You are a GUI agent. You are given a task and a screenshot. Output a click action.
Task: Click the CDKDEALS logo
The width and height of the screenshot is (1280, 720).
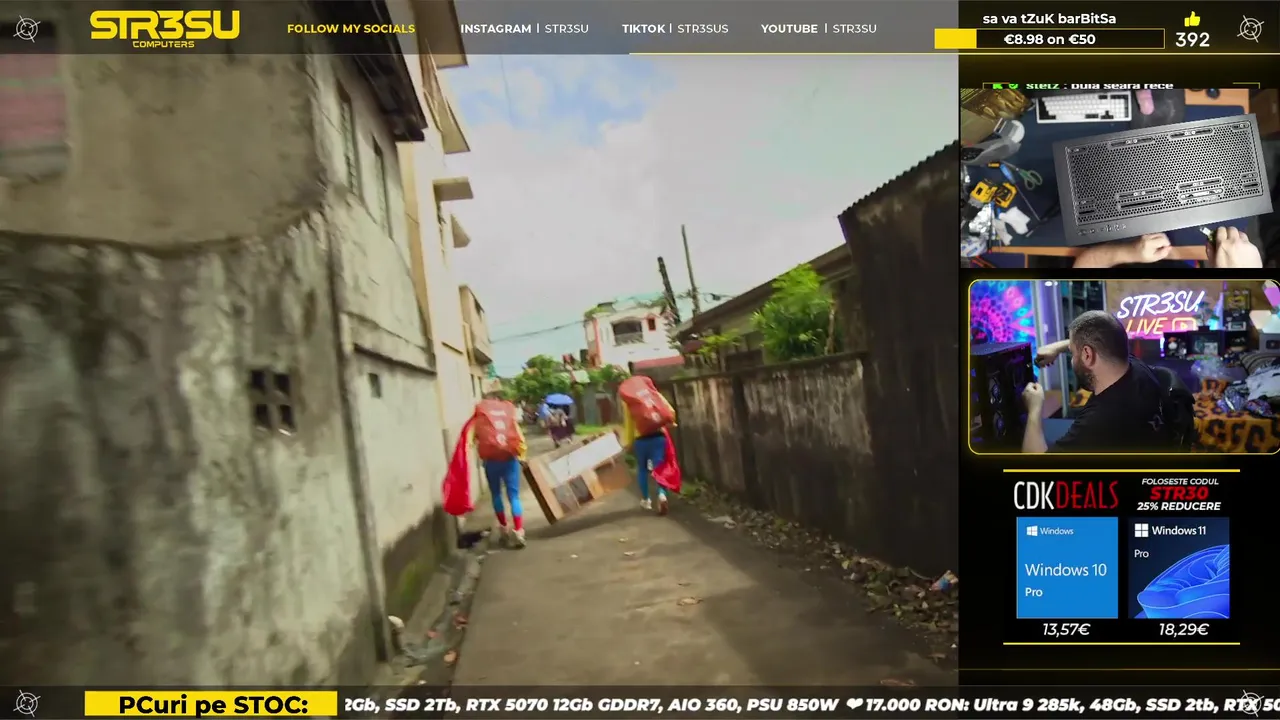point(1066,495)
